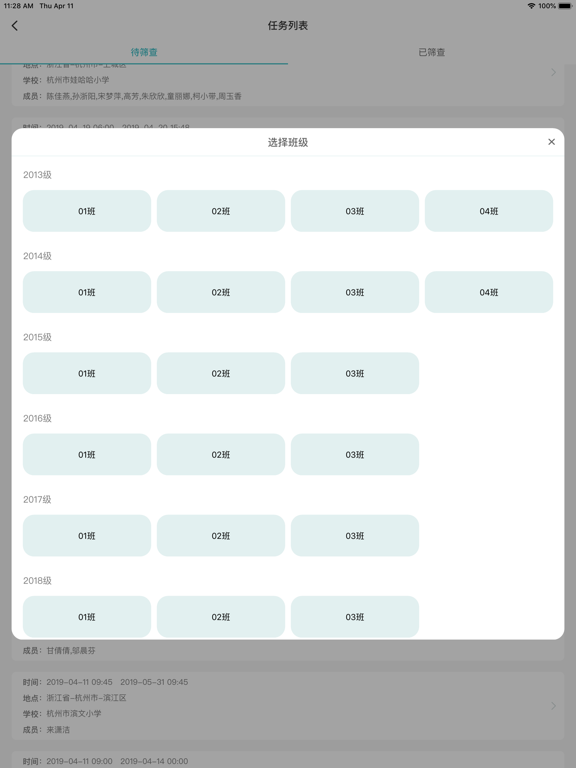The height and width of the screenshot is (768, 576).
Task: Pick 02班 under 2016级
Action: click(x=221, y=455)
